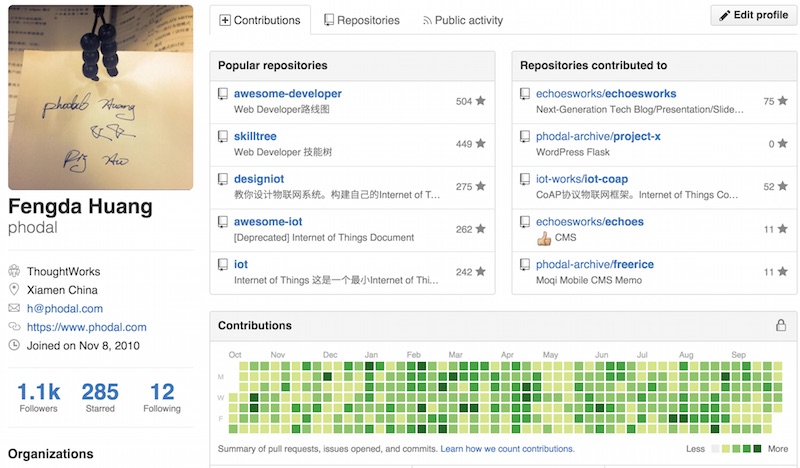This screenshot has height=468, width=800.
Task: View the 1.1k Followers list
Action: pos(38,396)
